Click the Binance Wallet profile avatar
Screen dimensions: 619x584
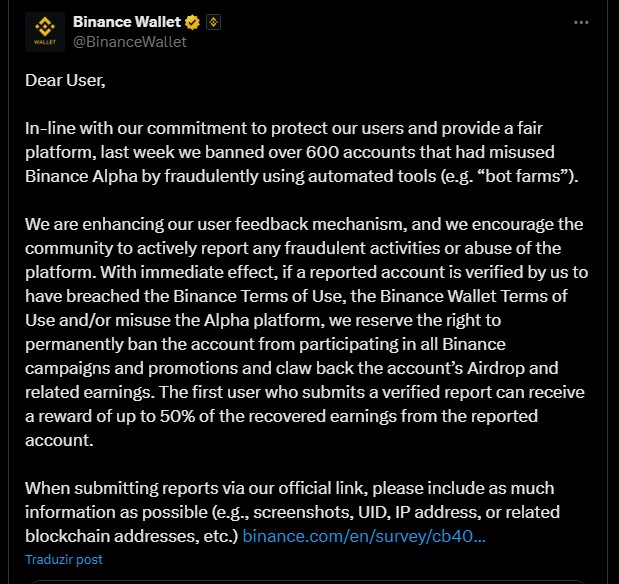point(44,32)
